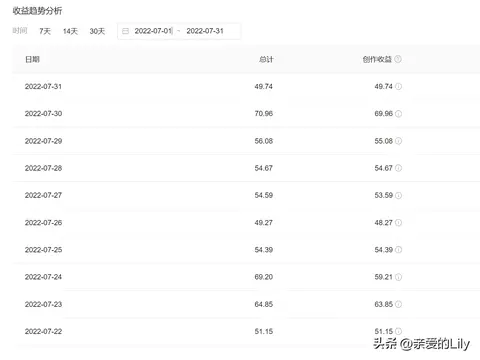Viewport: 480px width, 360px height.
Task: Click the calendar icon in date range picker
Action: tap(125, 31)
